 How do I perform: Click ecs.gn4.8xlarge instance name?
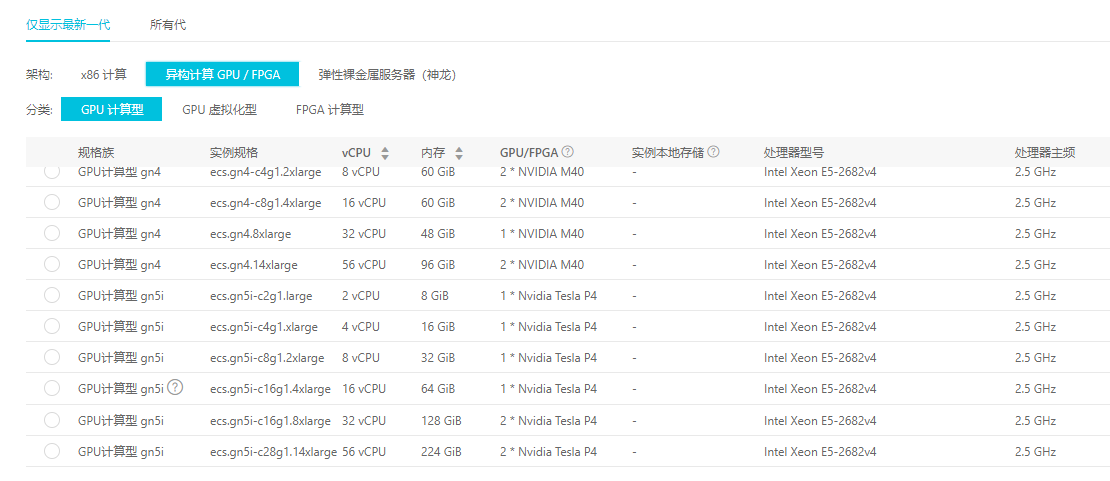(251, 234)
